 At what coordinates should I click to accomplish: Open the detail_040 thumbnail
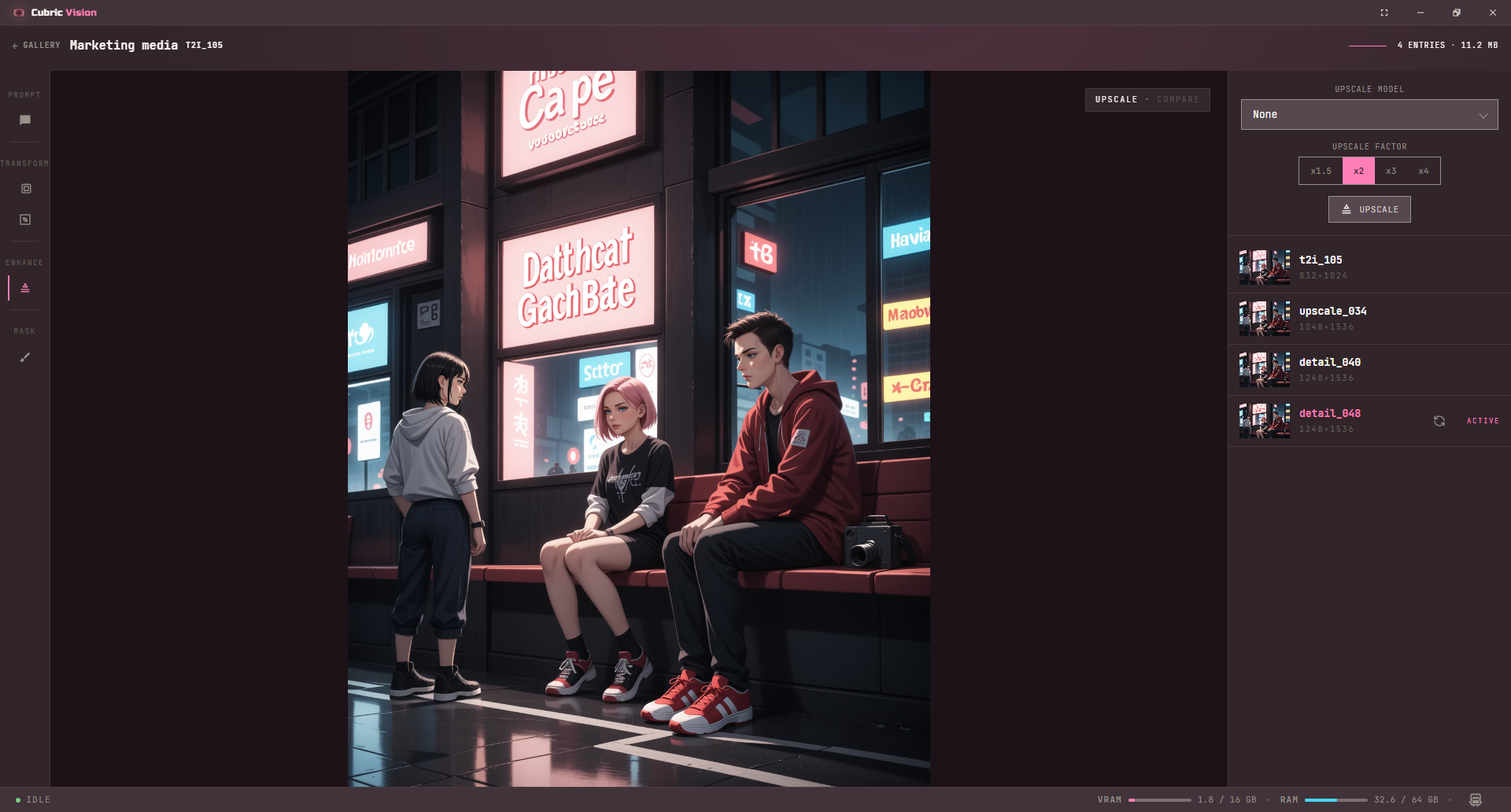click(1265, 370)
